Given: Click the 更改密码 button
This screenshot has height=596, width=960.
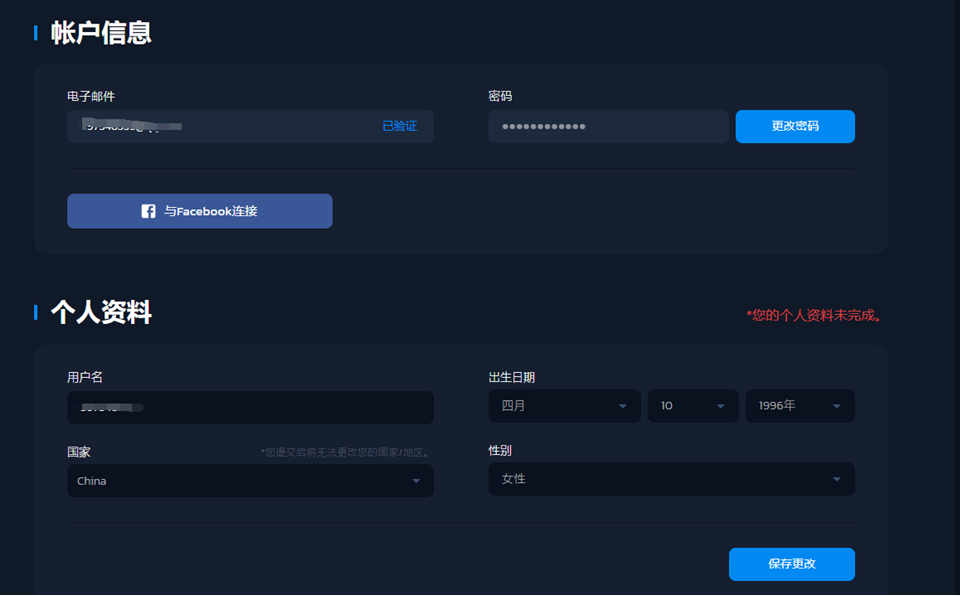Looking at the screenshot, I should [x=795, y=126].
